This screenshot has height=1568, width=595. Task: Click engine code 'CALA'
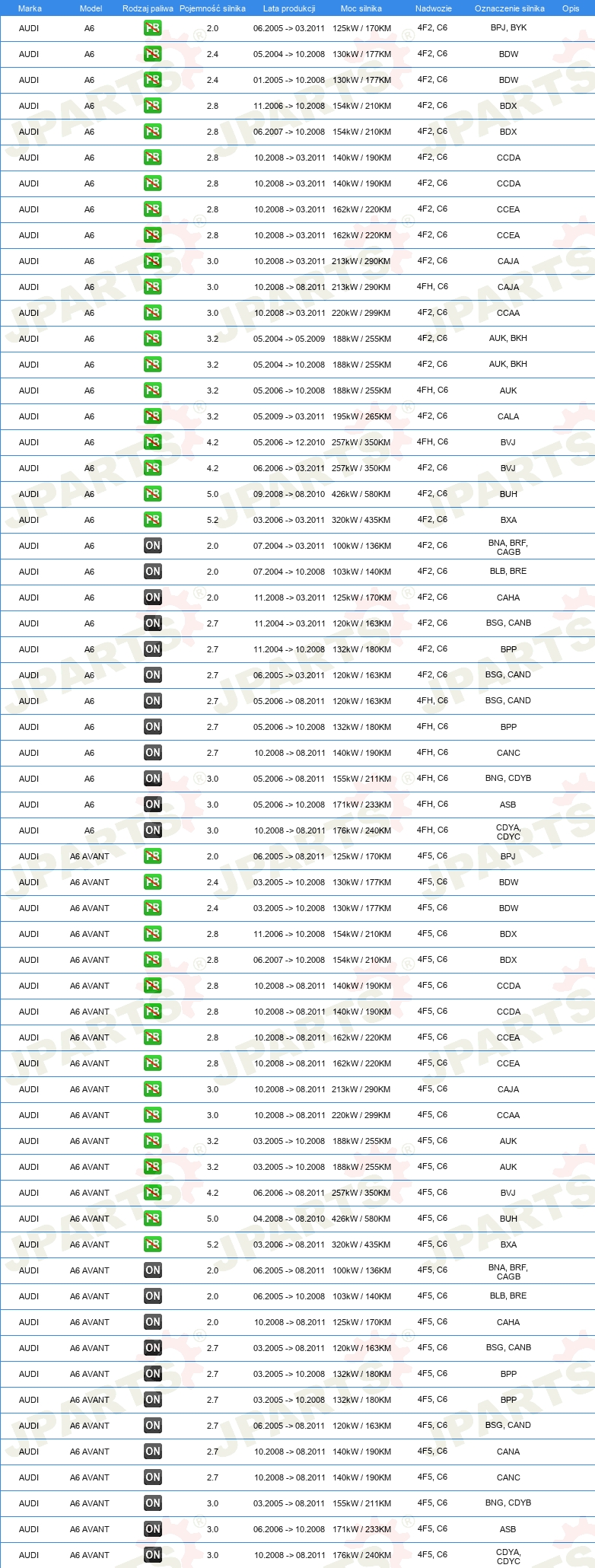[x=508, y=416]
